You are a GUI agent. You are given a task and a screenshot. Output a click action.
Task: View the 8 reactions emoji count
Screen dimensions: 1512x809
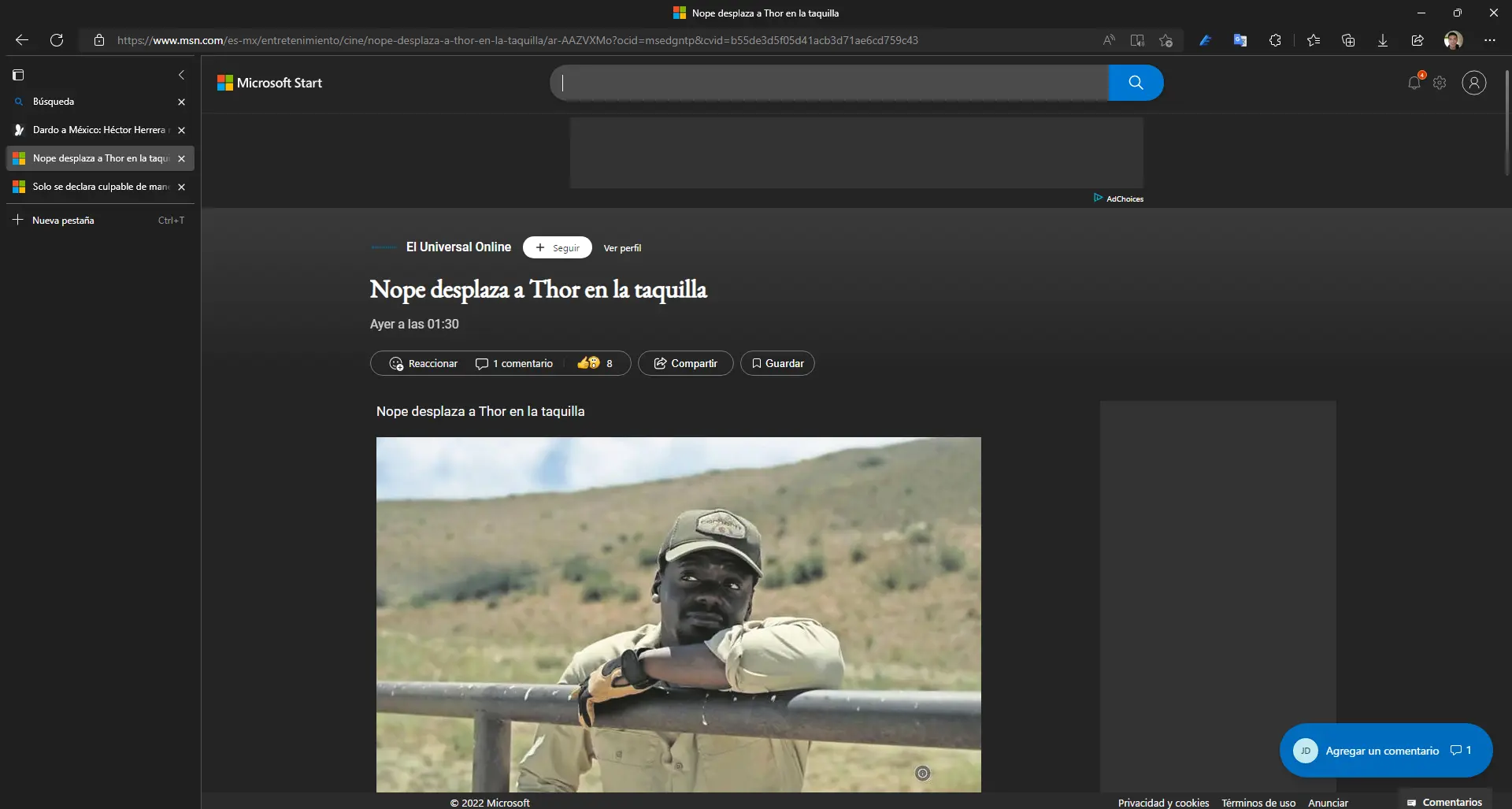595,363
